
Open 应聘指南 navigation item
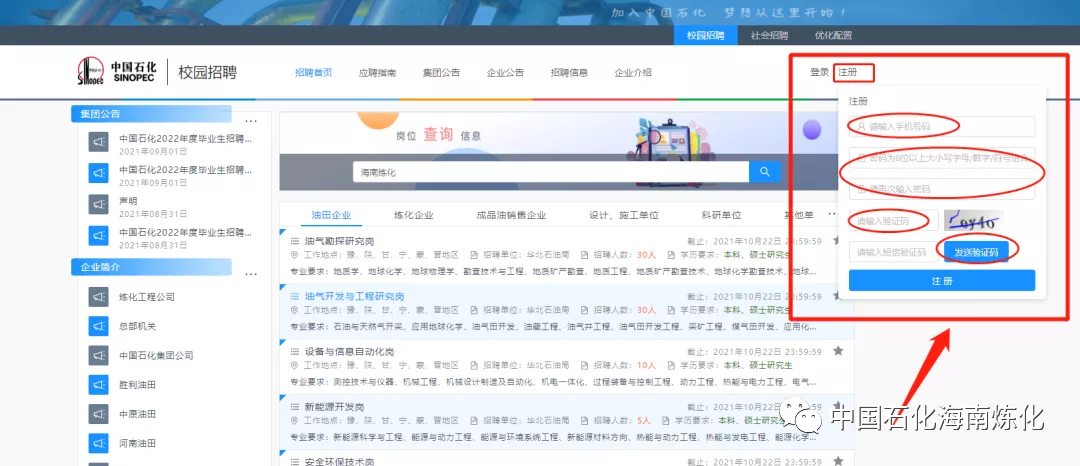[x=377, y=72]
